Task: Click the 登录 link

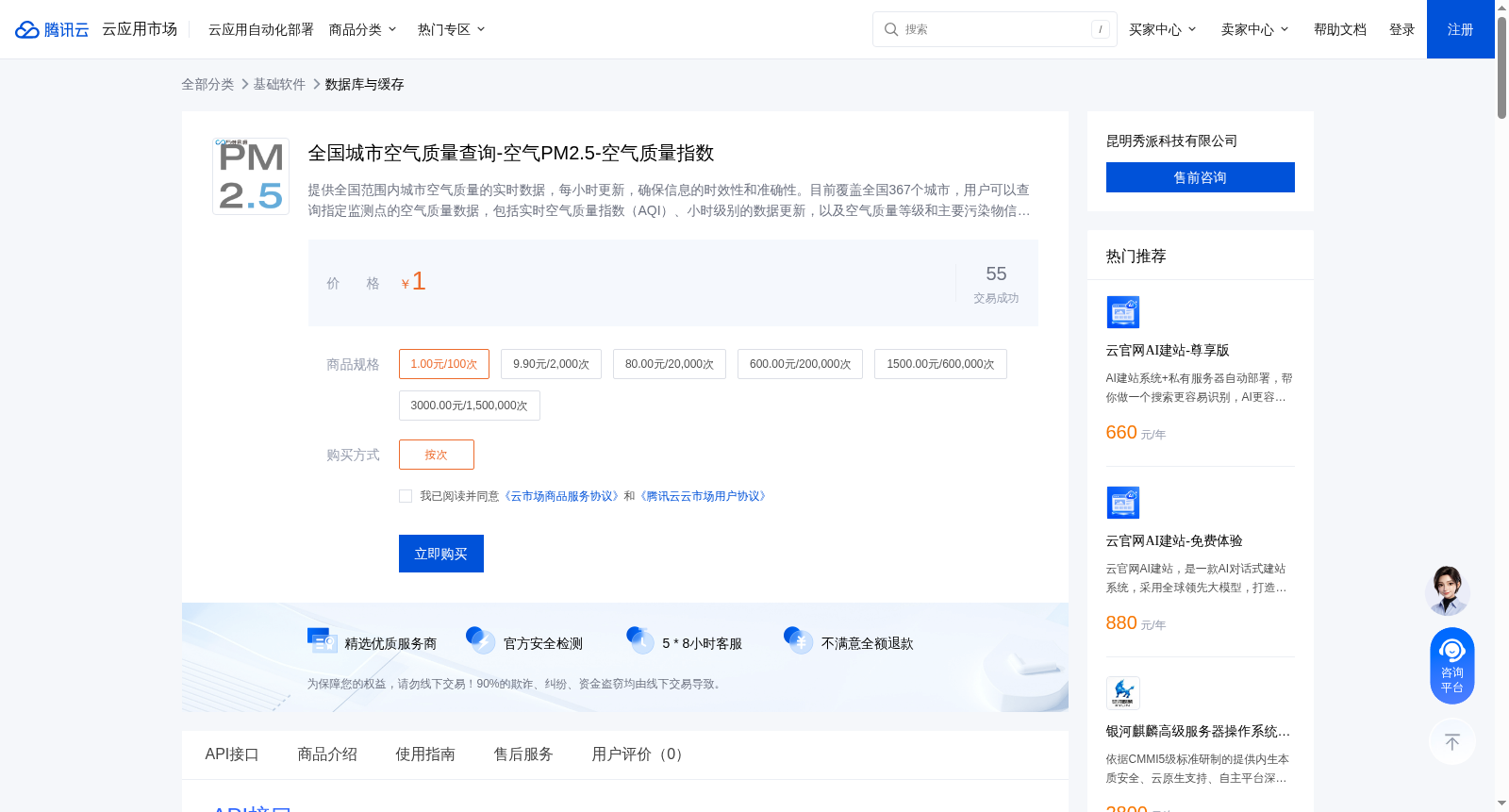Action: [x=1402, y=29]
